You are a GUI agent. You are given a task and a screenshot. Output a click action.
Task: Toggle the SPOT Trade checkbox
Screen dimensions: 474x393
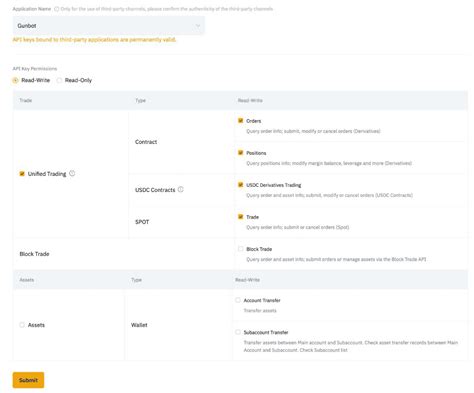point(240,217)
